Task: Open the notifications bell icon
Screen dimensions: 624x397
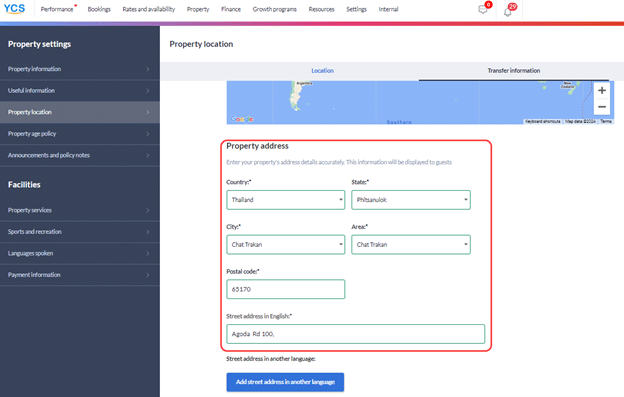Action: (x=508, y=12)
